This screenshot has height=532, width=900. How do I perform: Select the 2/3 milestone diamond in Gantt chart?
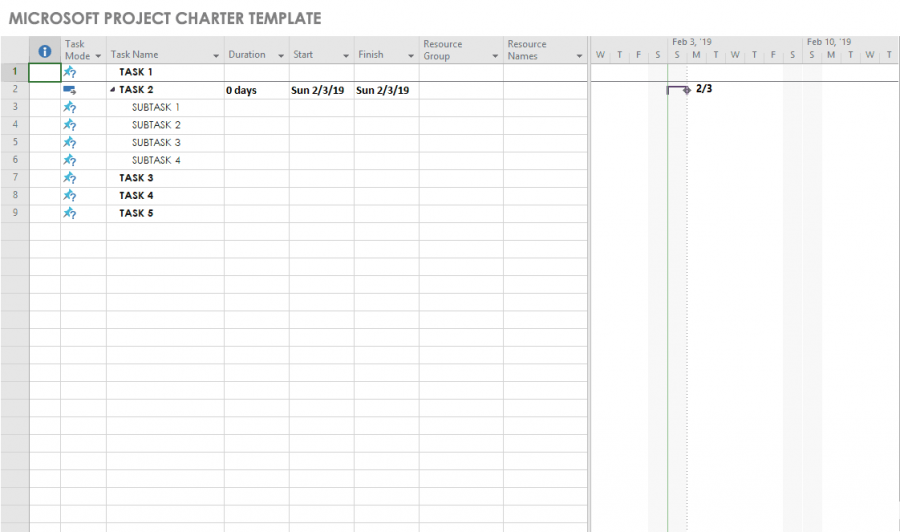[x=686, y=90]
